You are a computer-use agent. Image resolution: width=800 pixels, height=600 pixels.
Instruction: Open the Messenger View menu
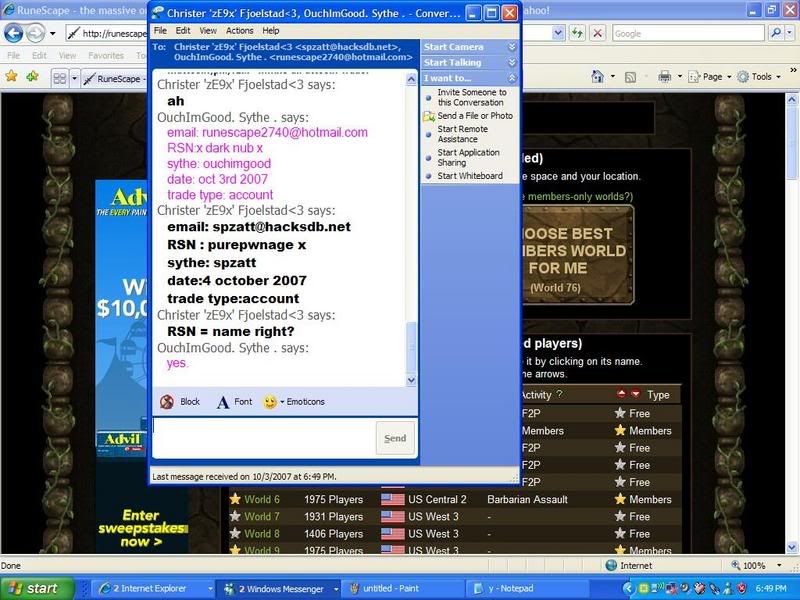click(x=208, y=31)
